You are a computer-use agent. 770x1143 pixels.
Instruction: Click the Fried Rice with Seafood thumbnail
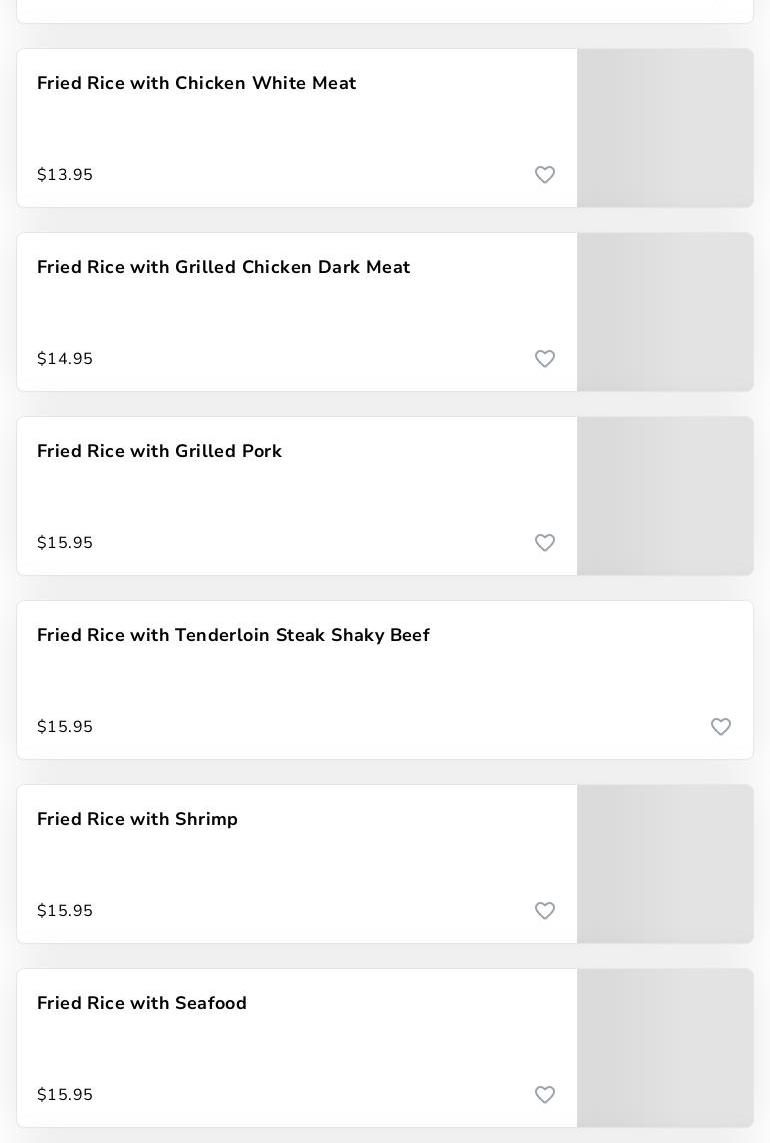click(665, 1048)
